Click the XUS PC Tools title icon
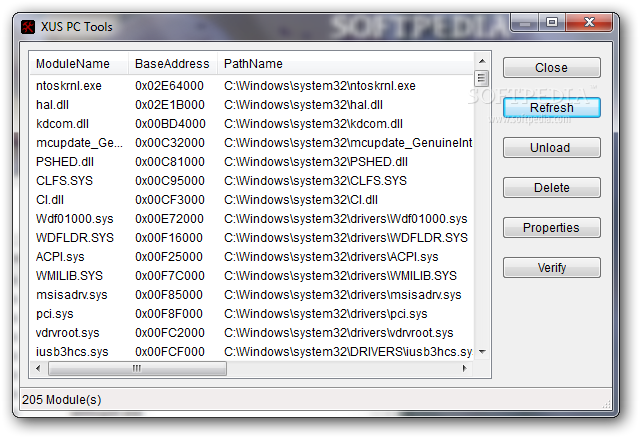 pos(28,27)
